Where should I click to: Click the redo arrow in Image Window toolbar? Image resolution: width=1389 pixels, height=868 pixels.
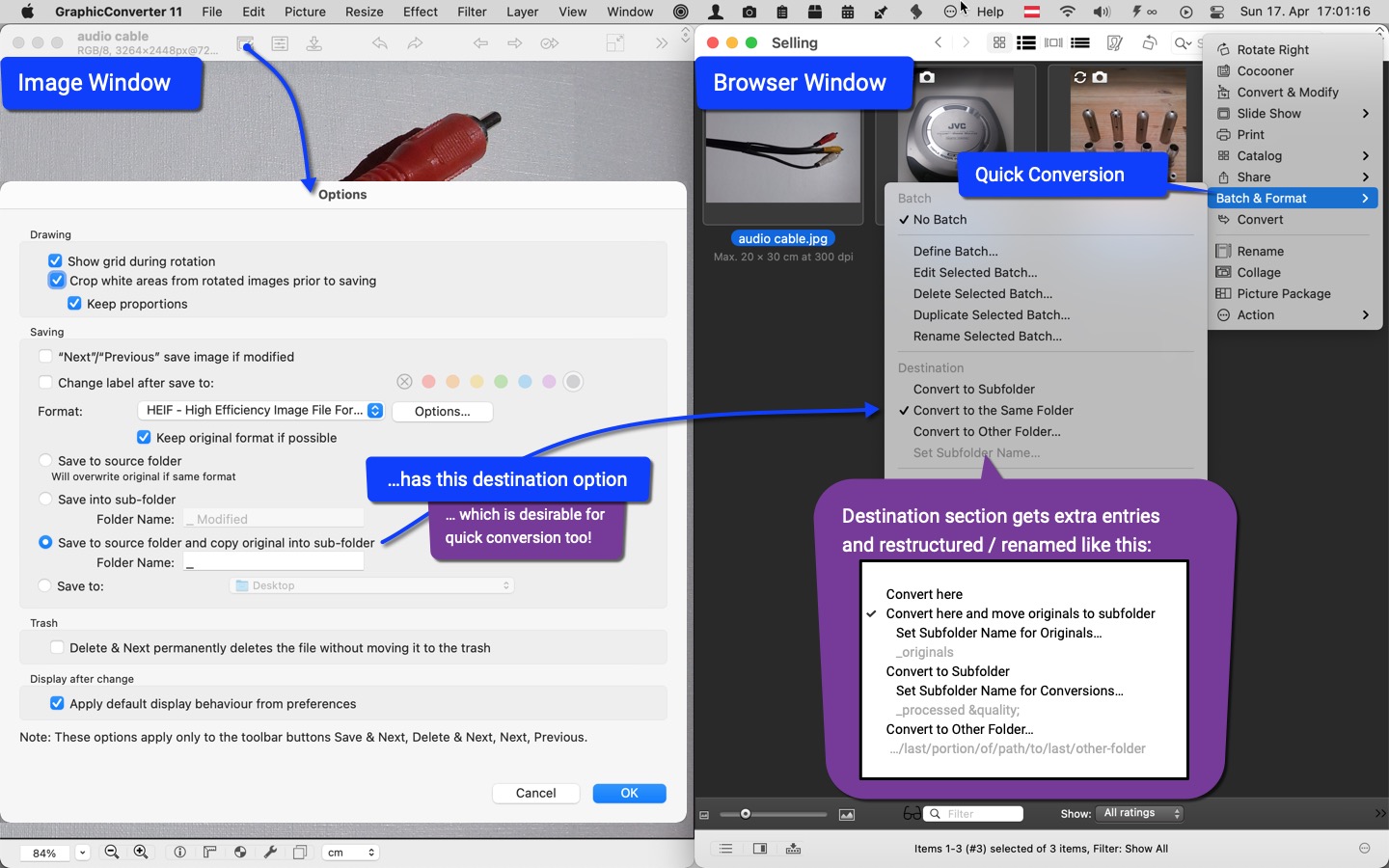415,43
